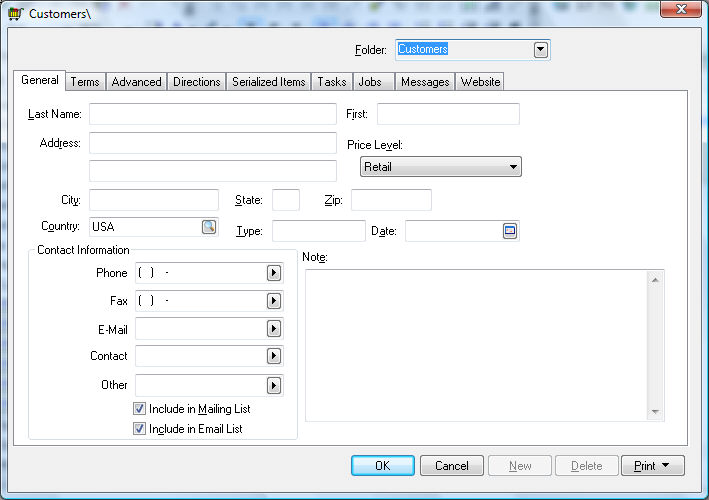709x500 pixels.
Task: Click the arrow button beside Other field
Action: coord(273,385)
